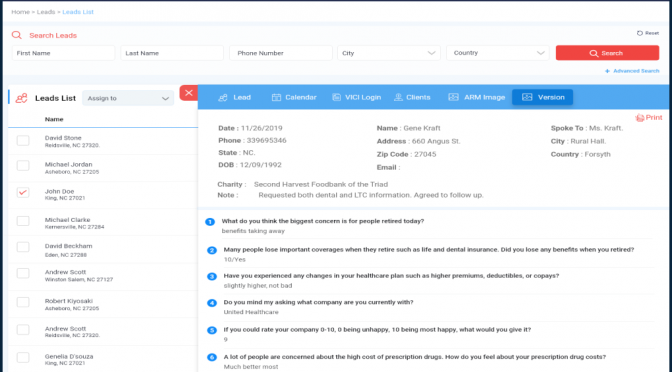Screen dimensions: 672x372
Task: Select lead Michael Jordan name
Action: 69,165
